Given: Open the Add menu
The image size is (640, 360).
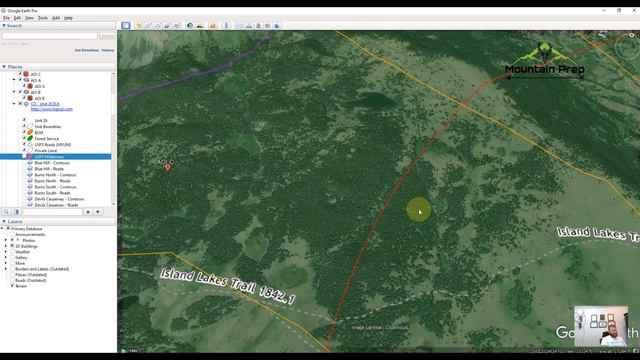Looking at the screenshot, I should tap(56, 18).
